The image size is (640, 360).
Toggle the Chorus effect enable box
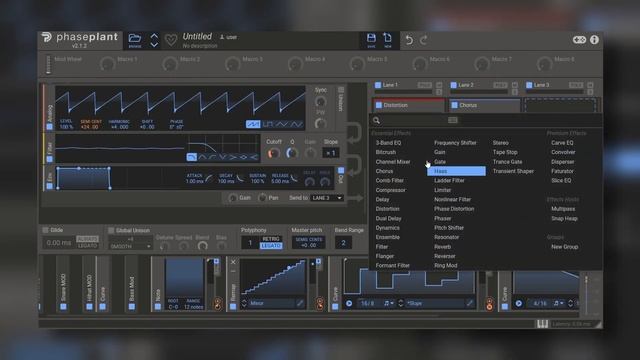coord(454,105)
